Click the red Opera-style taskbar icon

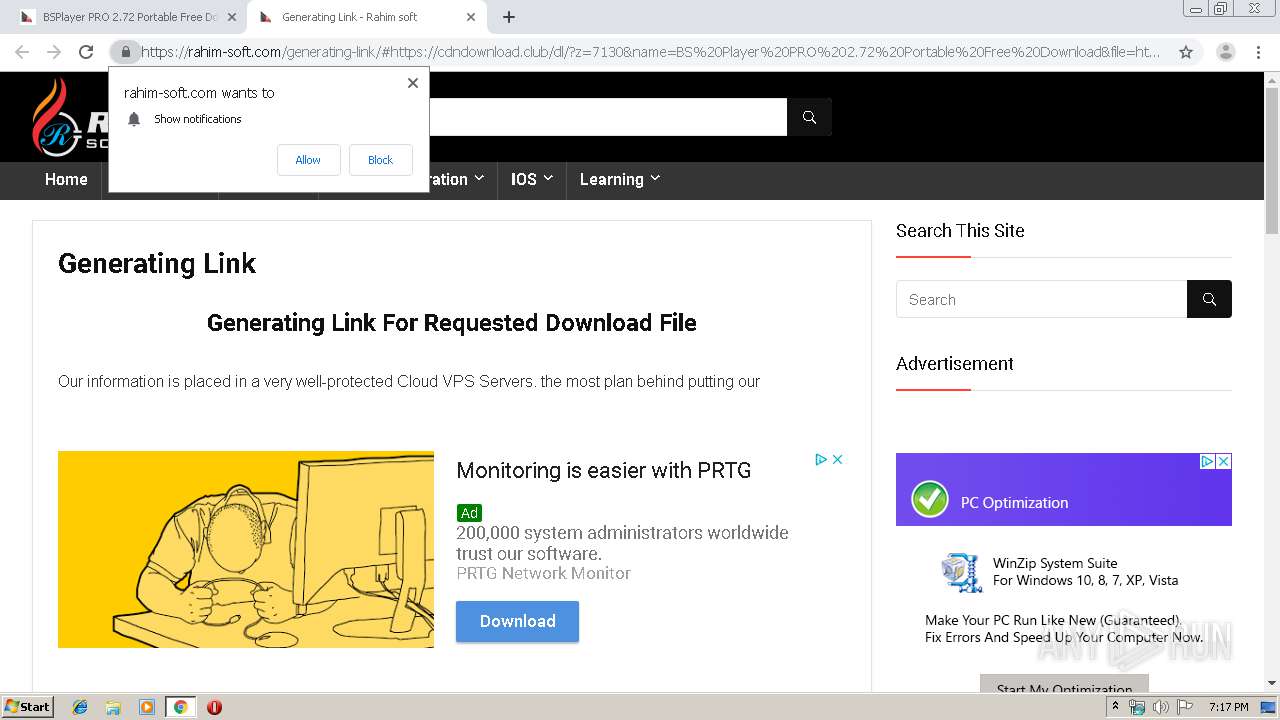(214, 707)
